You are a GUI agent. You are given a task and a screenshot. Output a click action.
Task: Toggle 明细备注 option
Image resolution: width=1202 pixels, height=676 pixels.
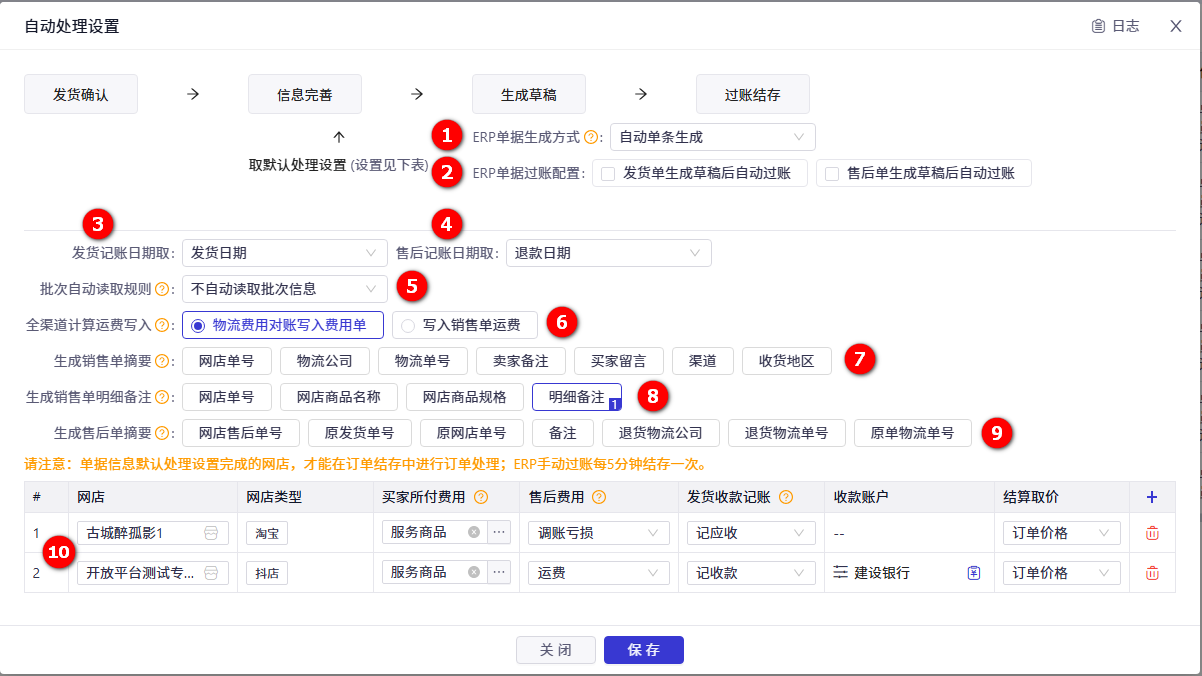577,397
